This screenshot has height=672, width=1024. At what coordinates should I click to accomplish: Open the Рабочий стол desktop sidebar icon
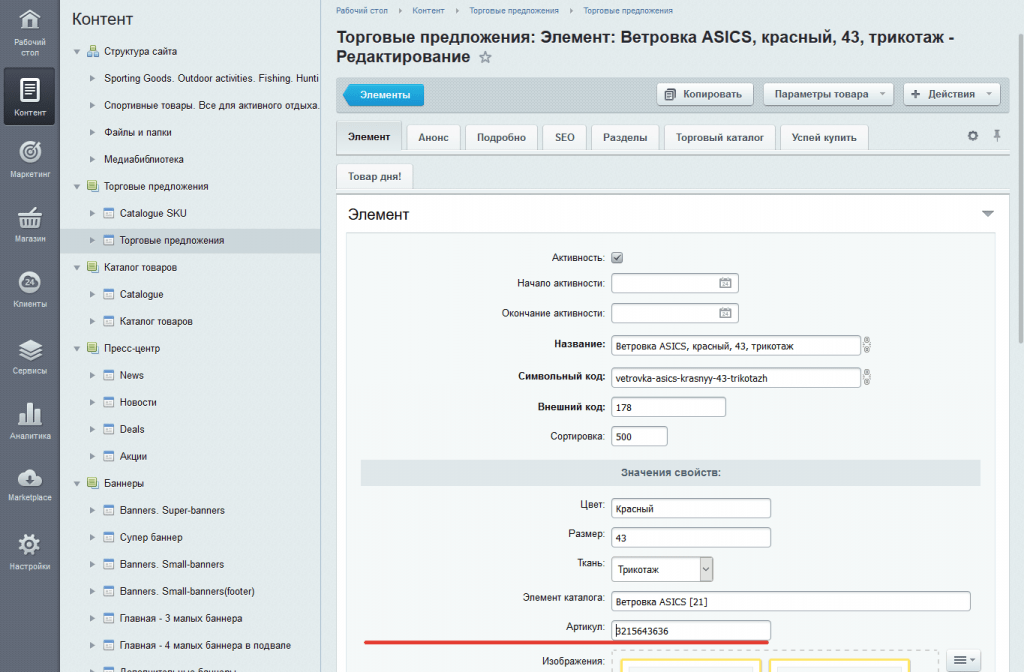coord(29,20)
